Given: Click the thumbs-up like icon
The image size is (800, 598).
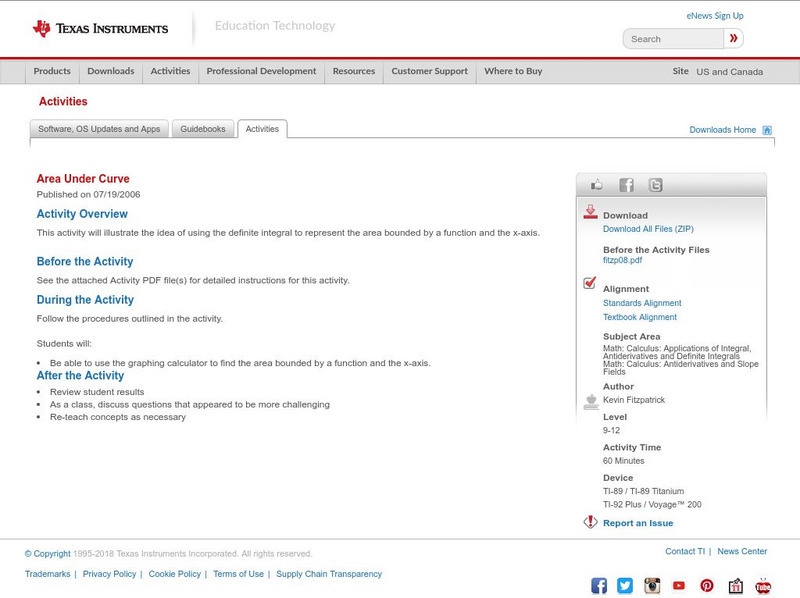Looking at the screenshot, I should click(x=597, y=185).
